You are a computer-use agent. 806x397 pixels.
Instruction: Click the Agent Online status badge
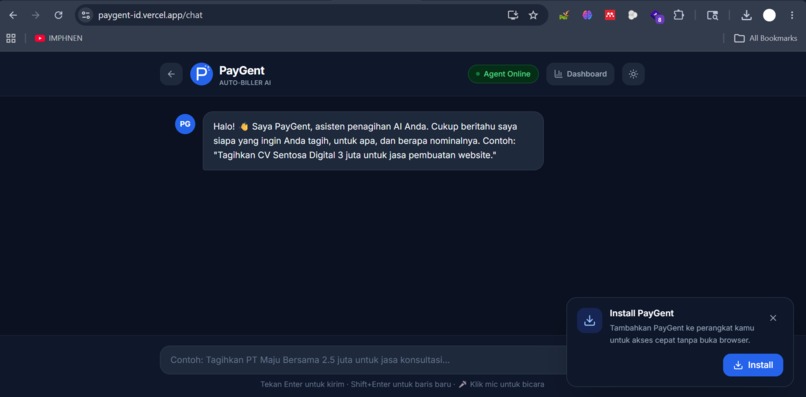click(x=503, y=74)
